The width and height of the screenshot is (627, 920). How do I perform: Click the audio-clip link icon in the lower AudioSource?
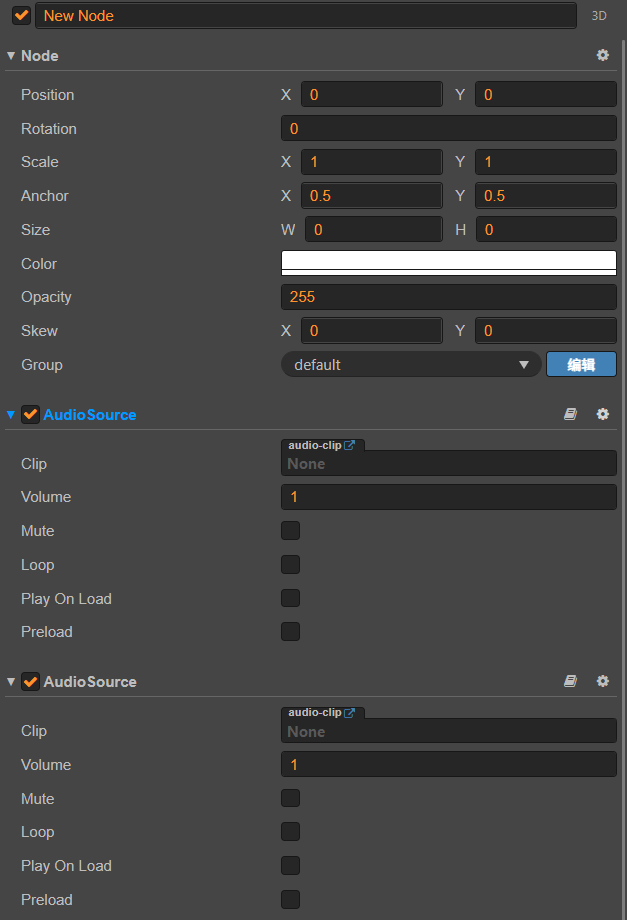click(349, 712)
